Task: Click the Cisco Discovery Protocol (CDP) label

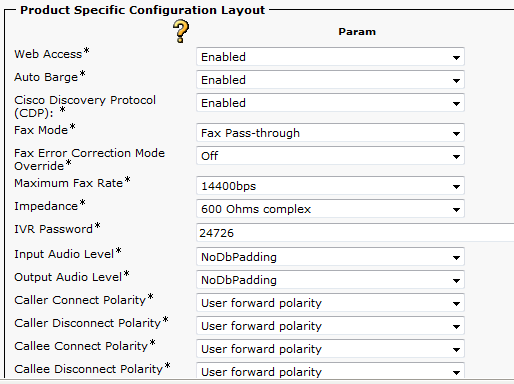Action: point(85,106)
